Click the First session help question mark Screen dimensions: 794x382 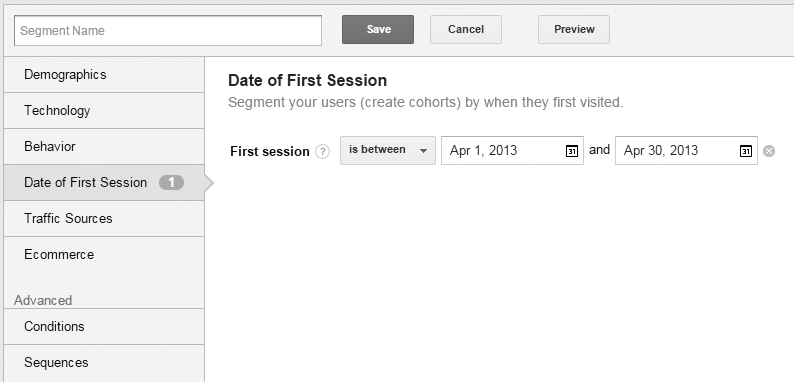point(322,151)
